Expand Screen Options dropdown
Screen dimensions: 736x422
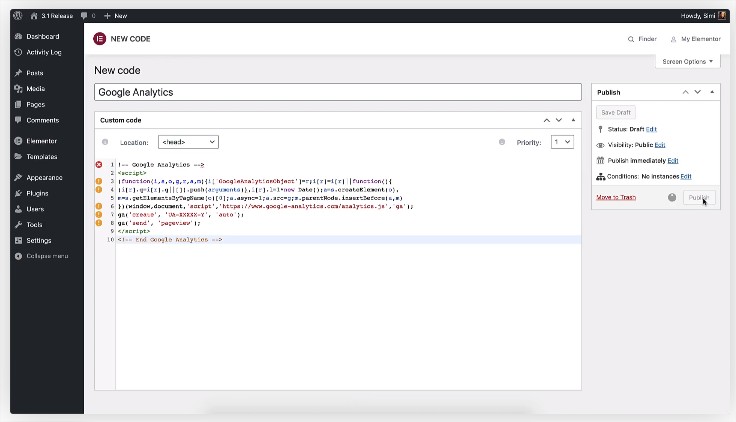pyautogui.click(x=688, y=61)
